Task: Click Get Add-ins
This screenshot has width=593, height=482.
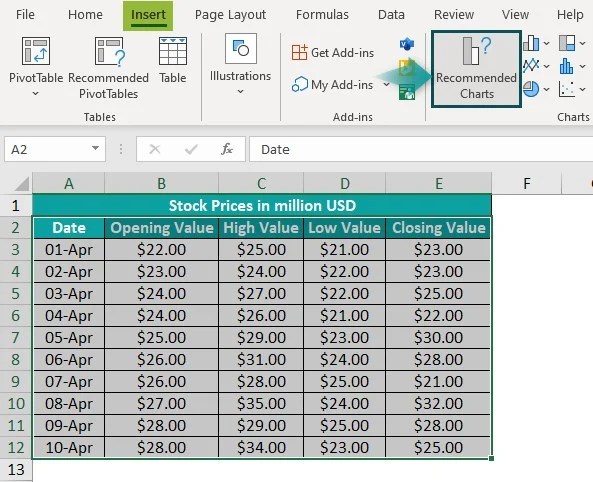Action: [333, 53]
